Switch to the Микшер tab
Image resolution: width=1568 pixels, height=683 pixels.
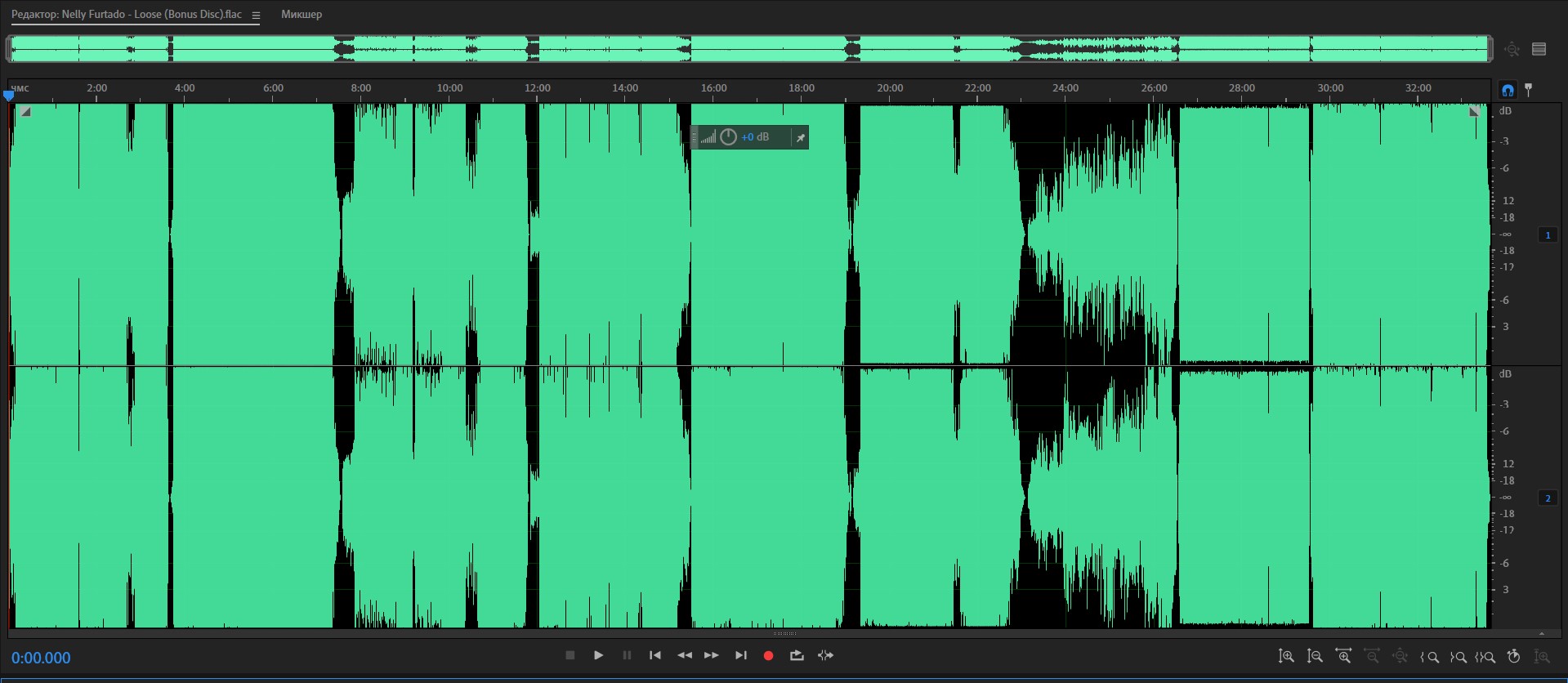click(x=302, y=15)
